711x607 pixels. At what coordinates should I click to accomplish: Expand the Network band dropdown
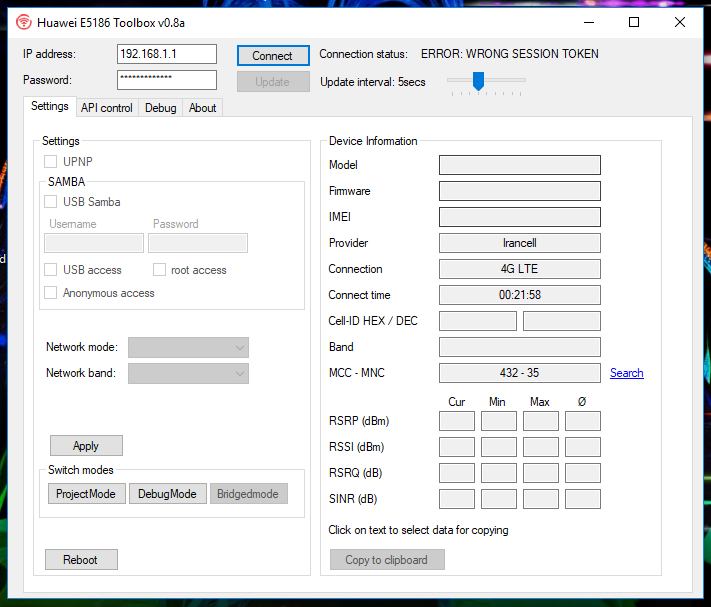click(188, 374)
